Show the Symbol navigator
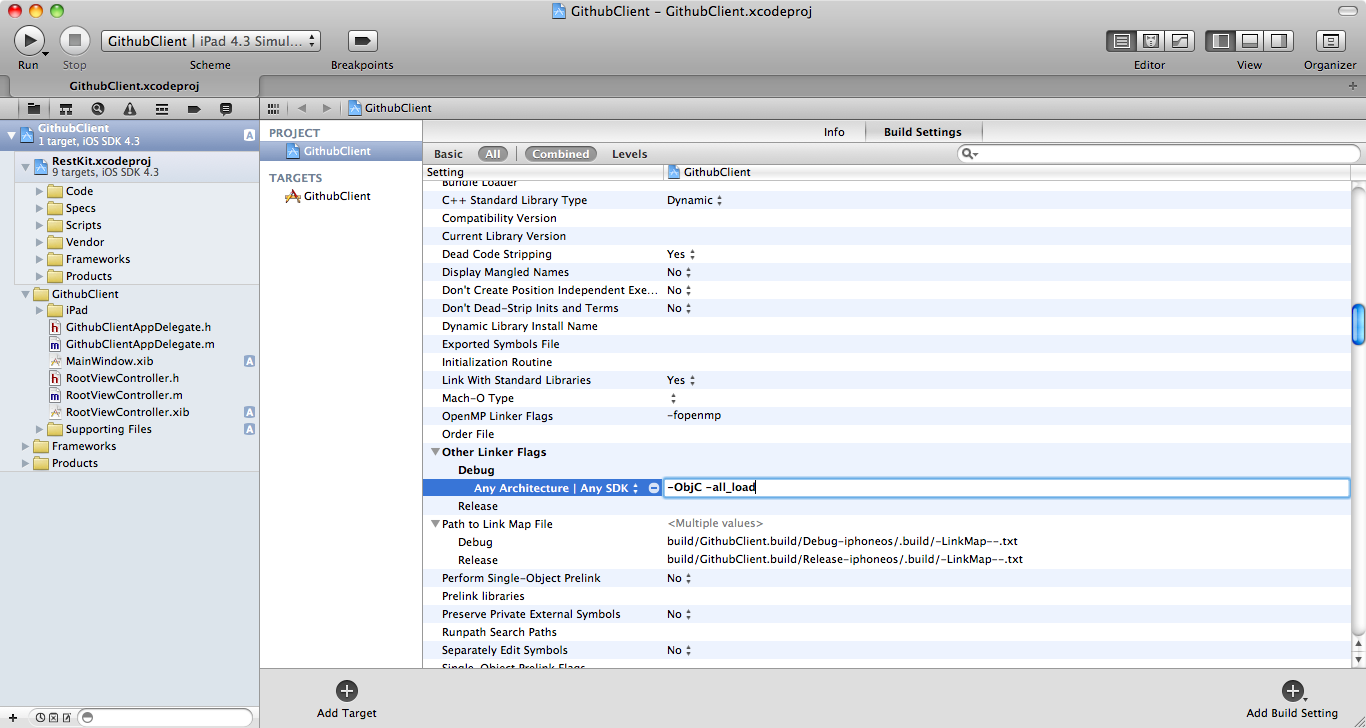The image size is (1366, 728). coord(66,108)
